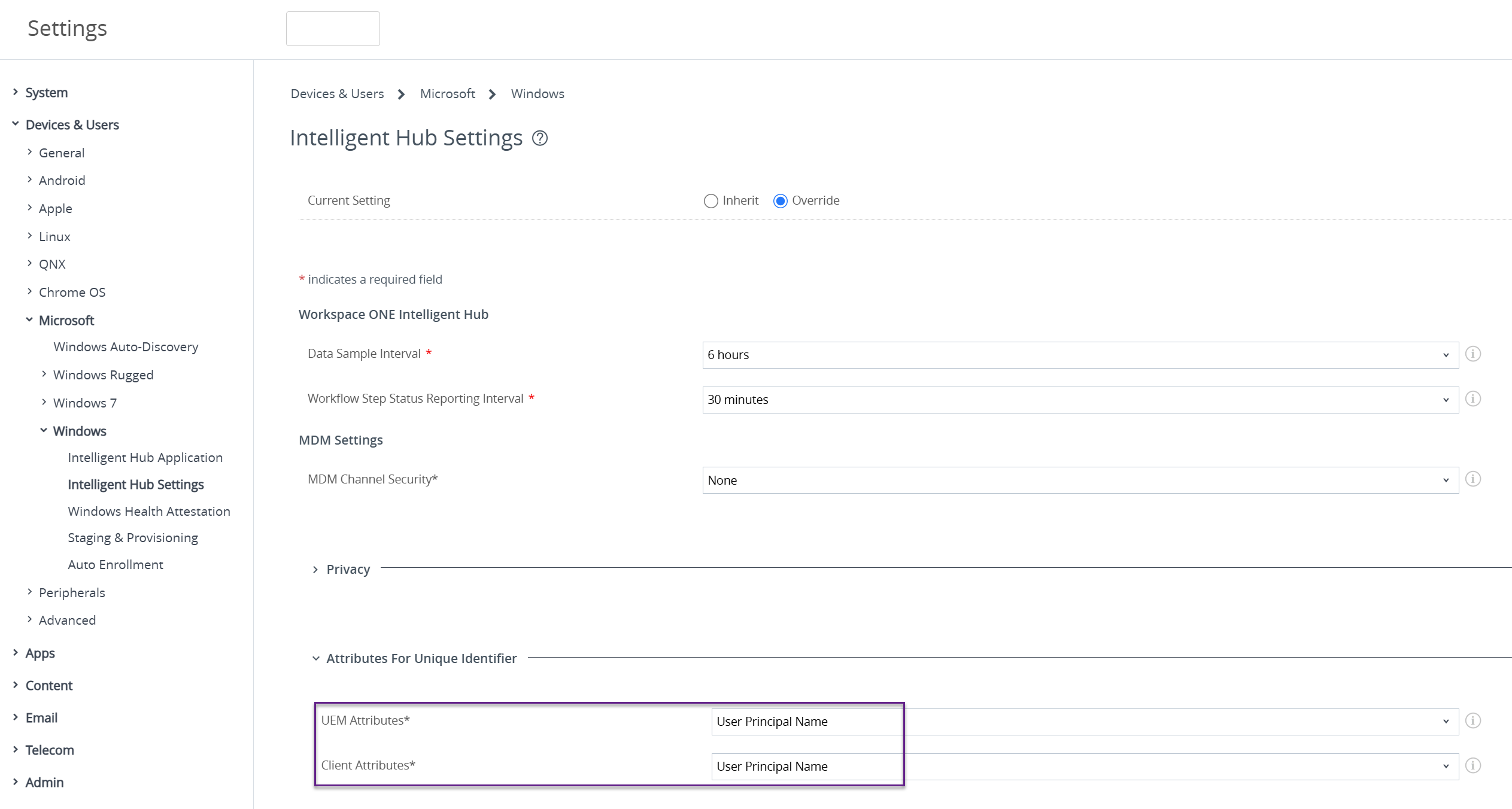Click info icon for MDM Channel Security
The width and height of the screenshot is (1512, 809).
click(x=1472, y=479)
